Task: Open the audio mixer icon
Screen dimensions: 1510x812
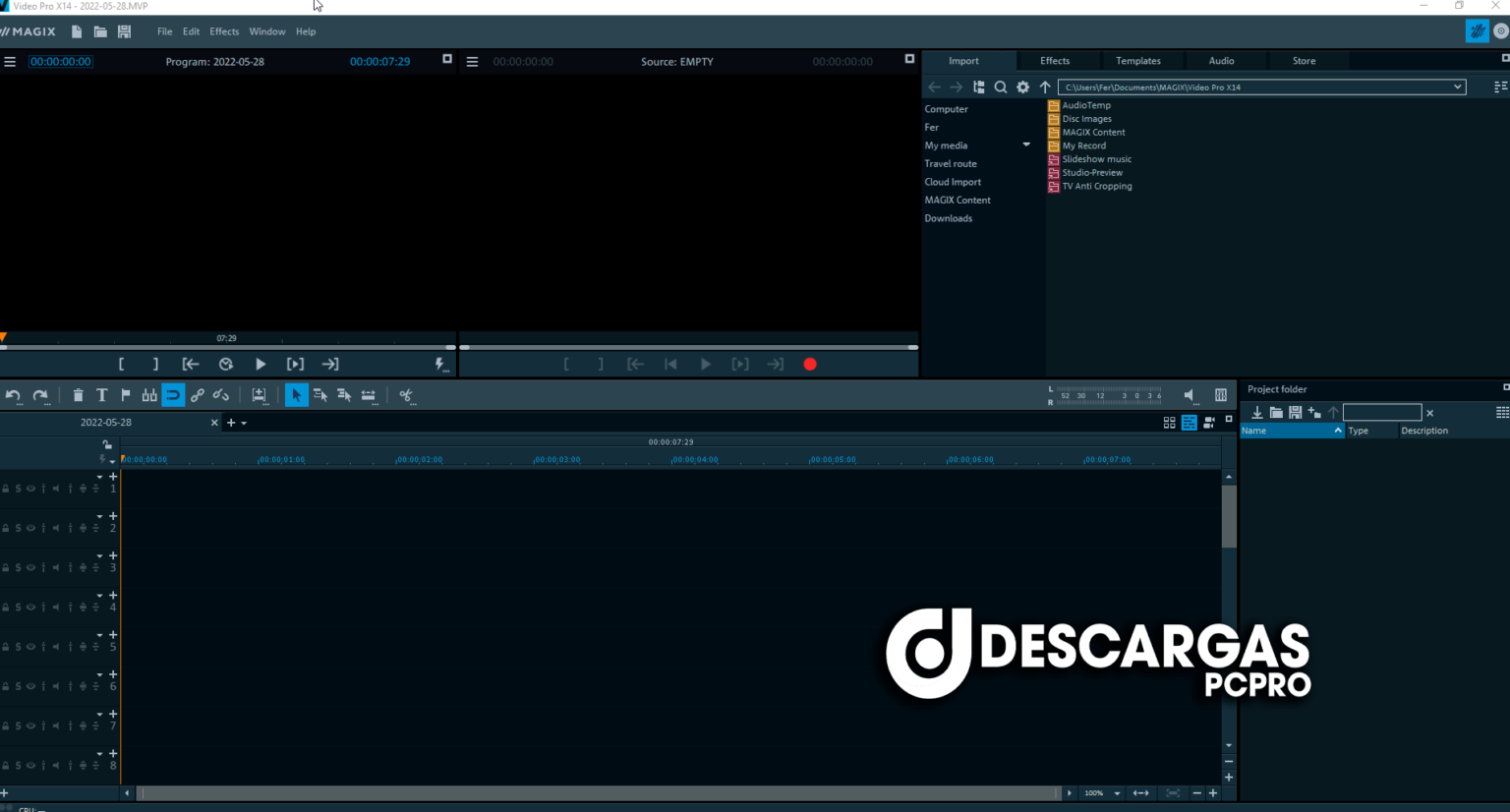Action: tap(1220, 394)
